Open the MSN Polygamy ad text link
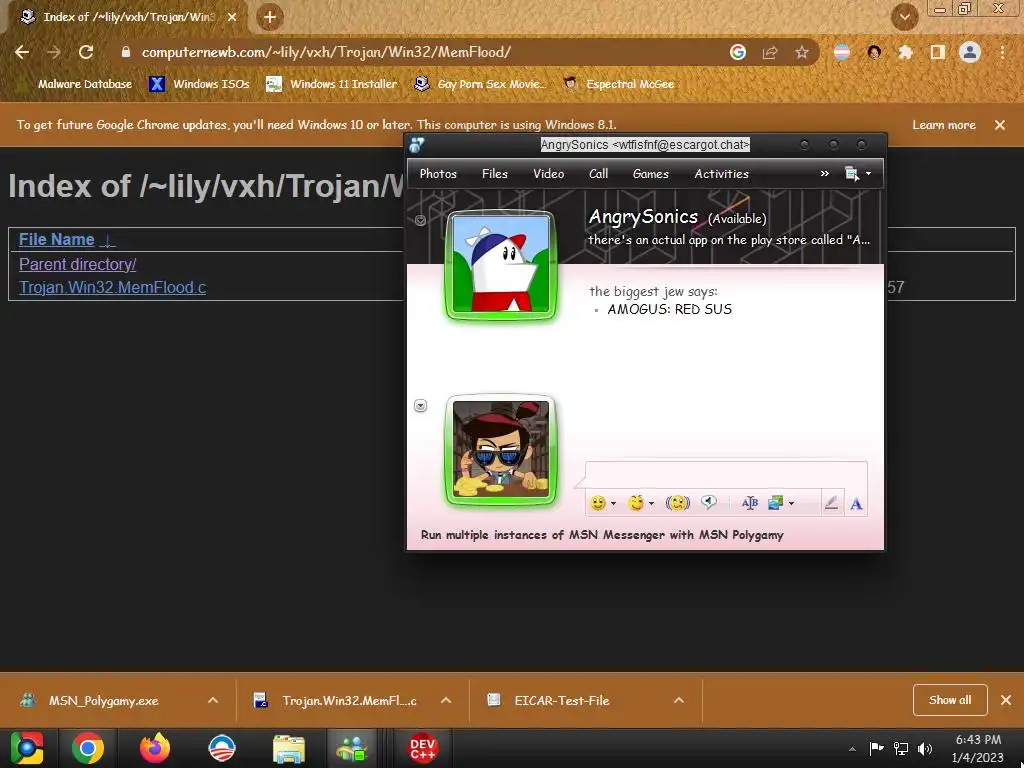This screenshot has height=768, width=1024. pyautogui.click(x=601, y=535)
